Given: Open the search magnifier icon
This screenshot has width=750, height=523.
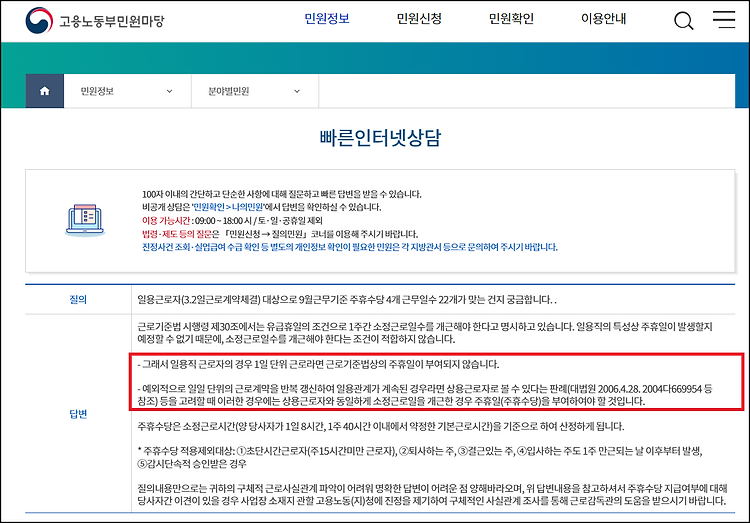Looking at the screenshot, I should (x=684, y=21).
